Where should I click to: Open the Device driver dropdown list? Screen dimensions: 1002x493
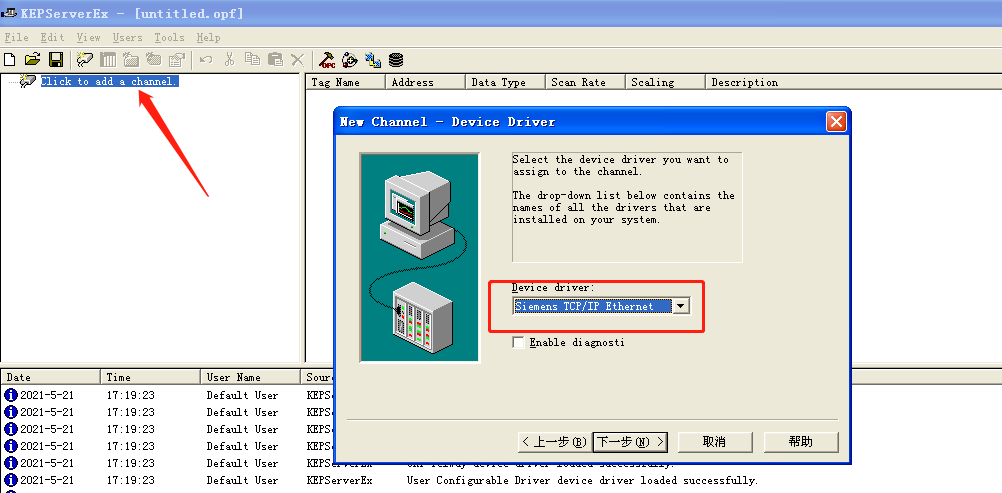pos(681,306)
